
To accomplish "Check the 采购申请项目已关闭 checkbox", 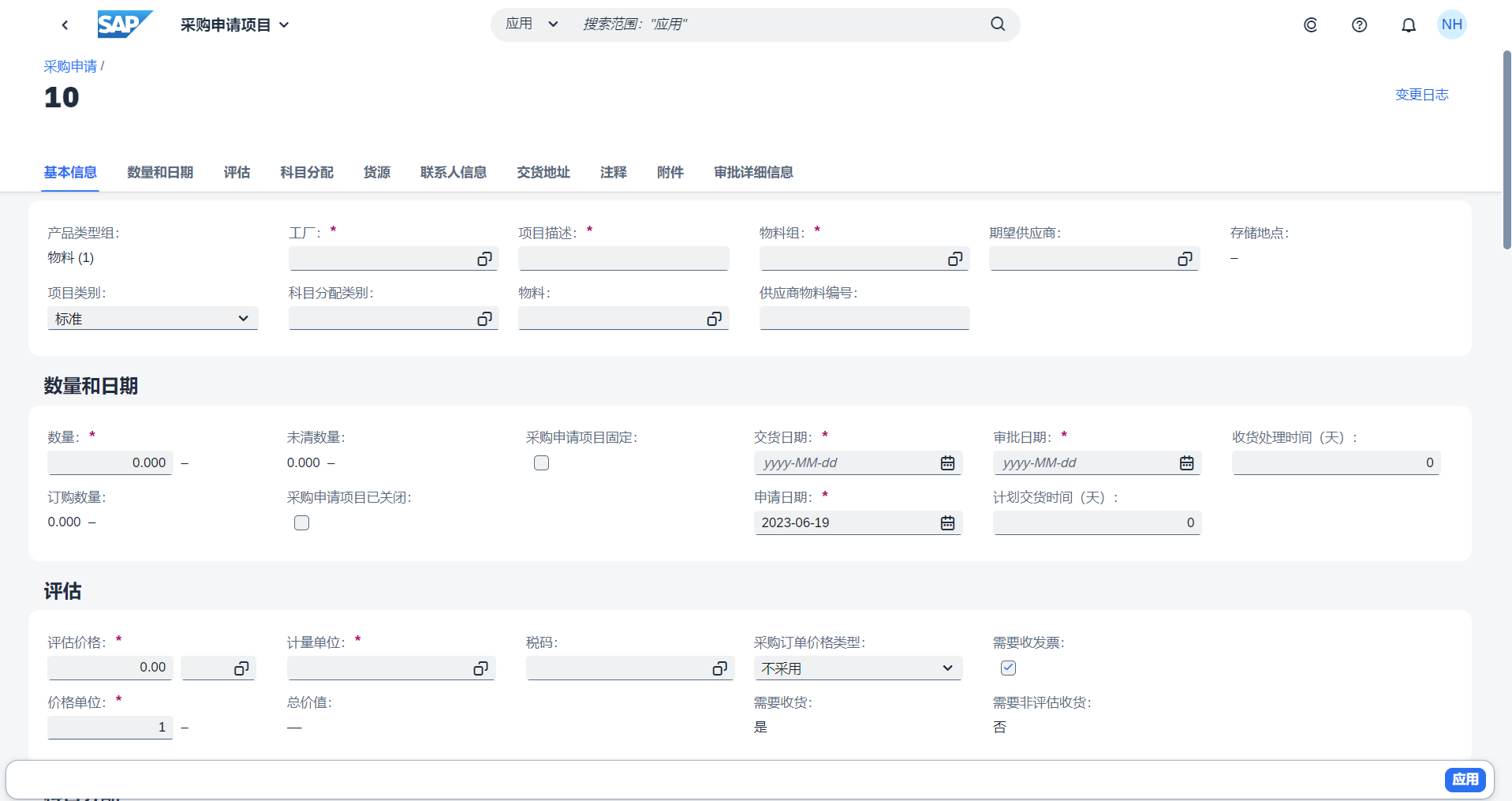I will pos(301,522).
